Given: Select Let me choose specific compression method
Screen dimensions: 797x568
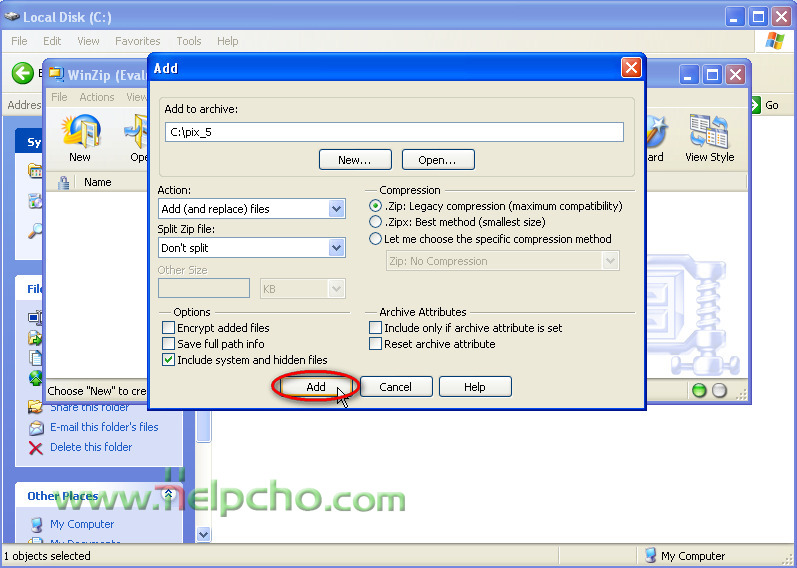Looking at the screenshot, I should click(375, 239).
